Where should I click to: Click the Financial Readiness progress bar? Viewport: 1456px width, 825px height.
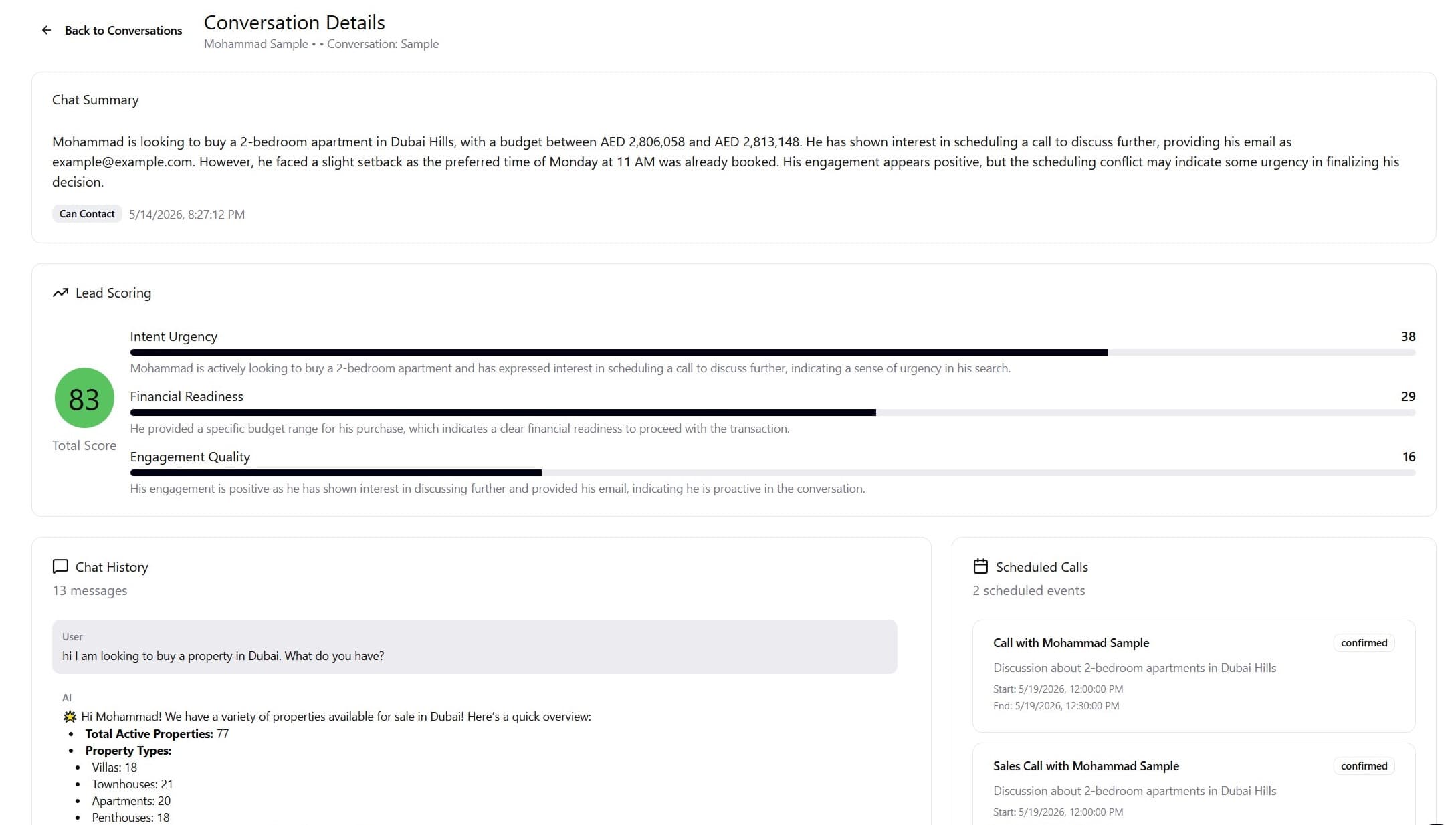(772, 412)
